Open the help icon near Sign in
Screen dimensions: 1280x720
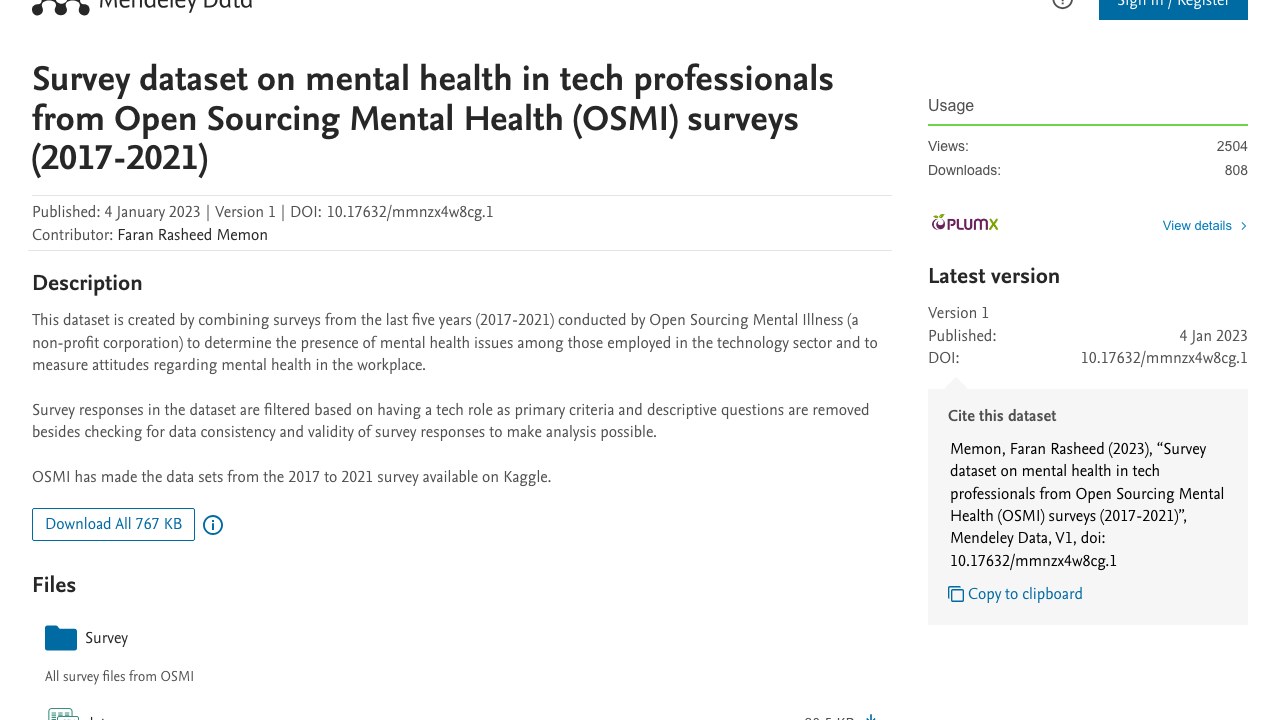tap(1062, 4)
